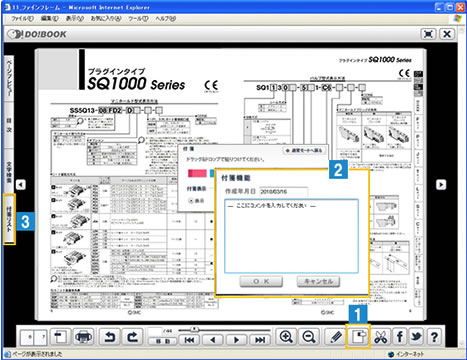Select the pencil drawing tool

pos(336,337)
